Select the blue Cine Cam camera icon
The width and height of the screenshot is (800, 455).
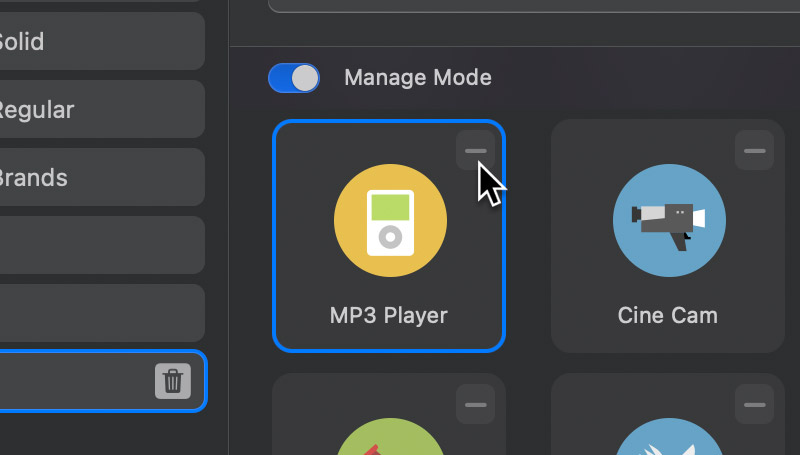pyautogui.click(x=668, y=221)
